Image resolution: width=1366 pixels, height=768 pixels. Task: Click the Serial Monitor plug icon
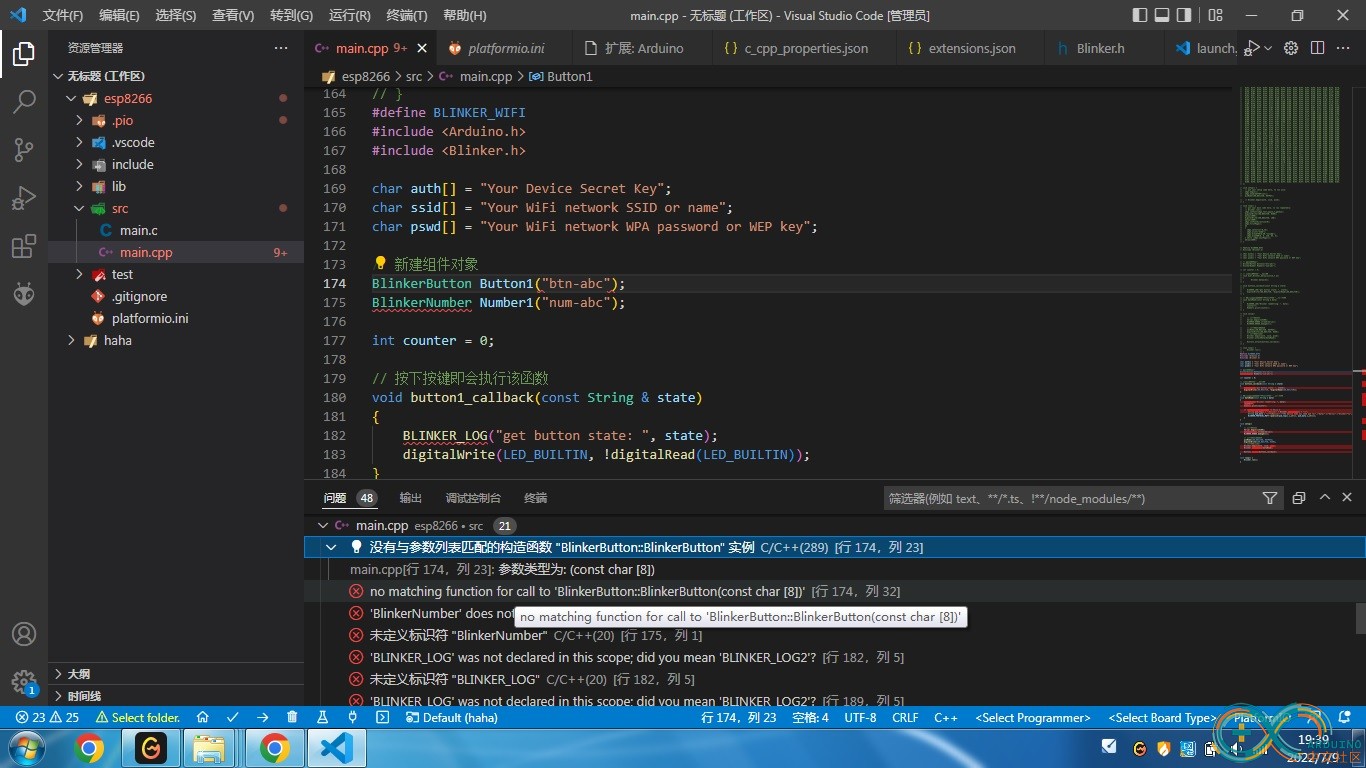(x=352, y=717)
